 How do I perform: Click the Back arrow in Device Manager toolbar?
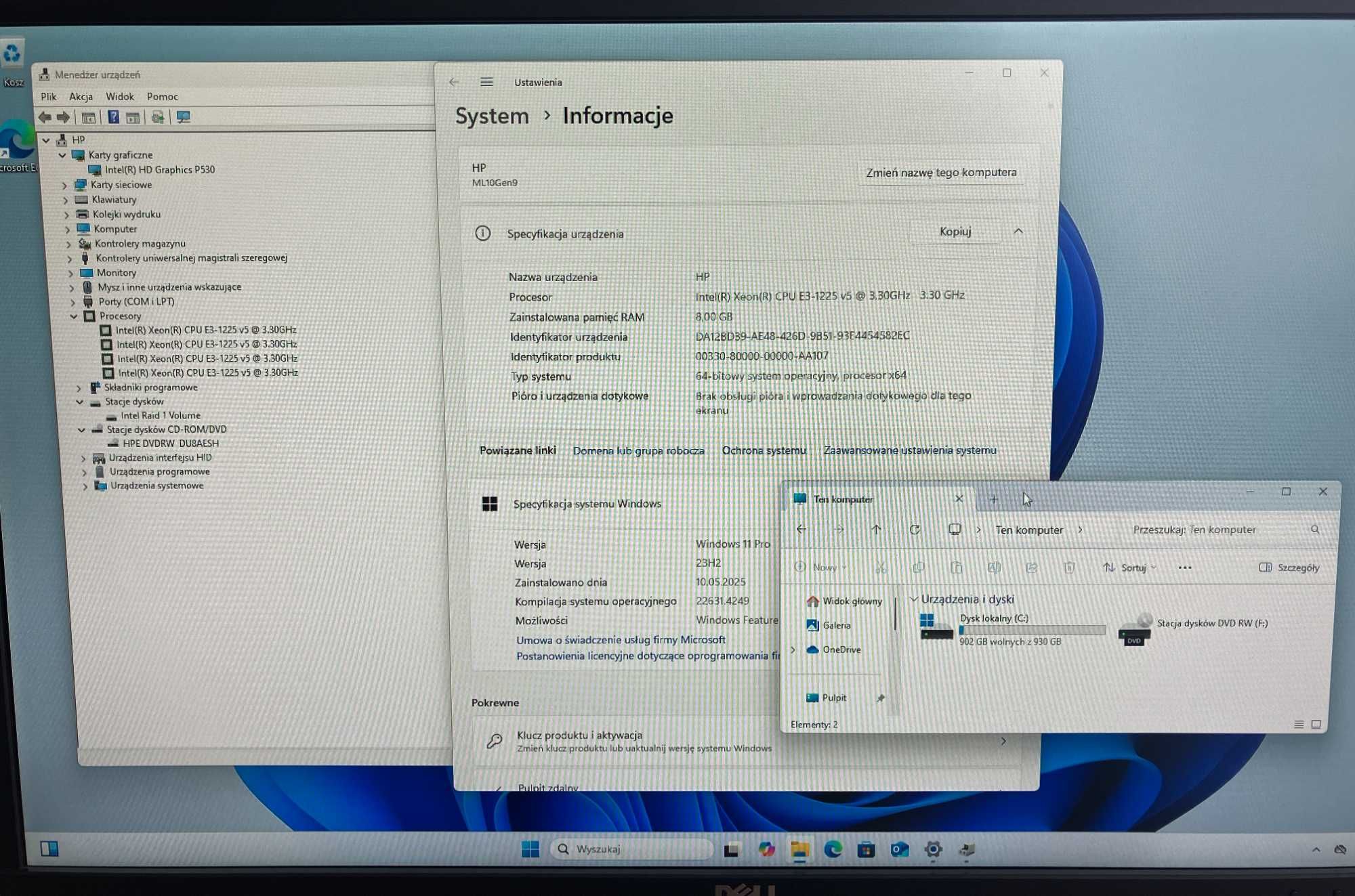[x=45, y=117]
